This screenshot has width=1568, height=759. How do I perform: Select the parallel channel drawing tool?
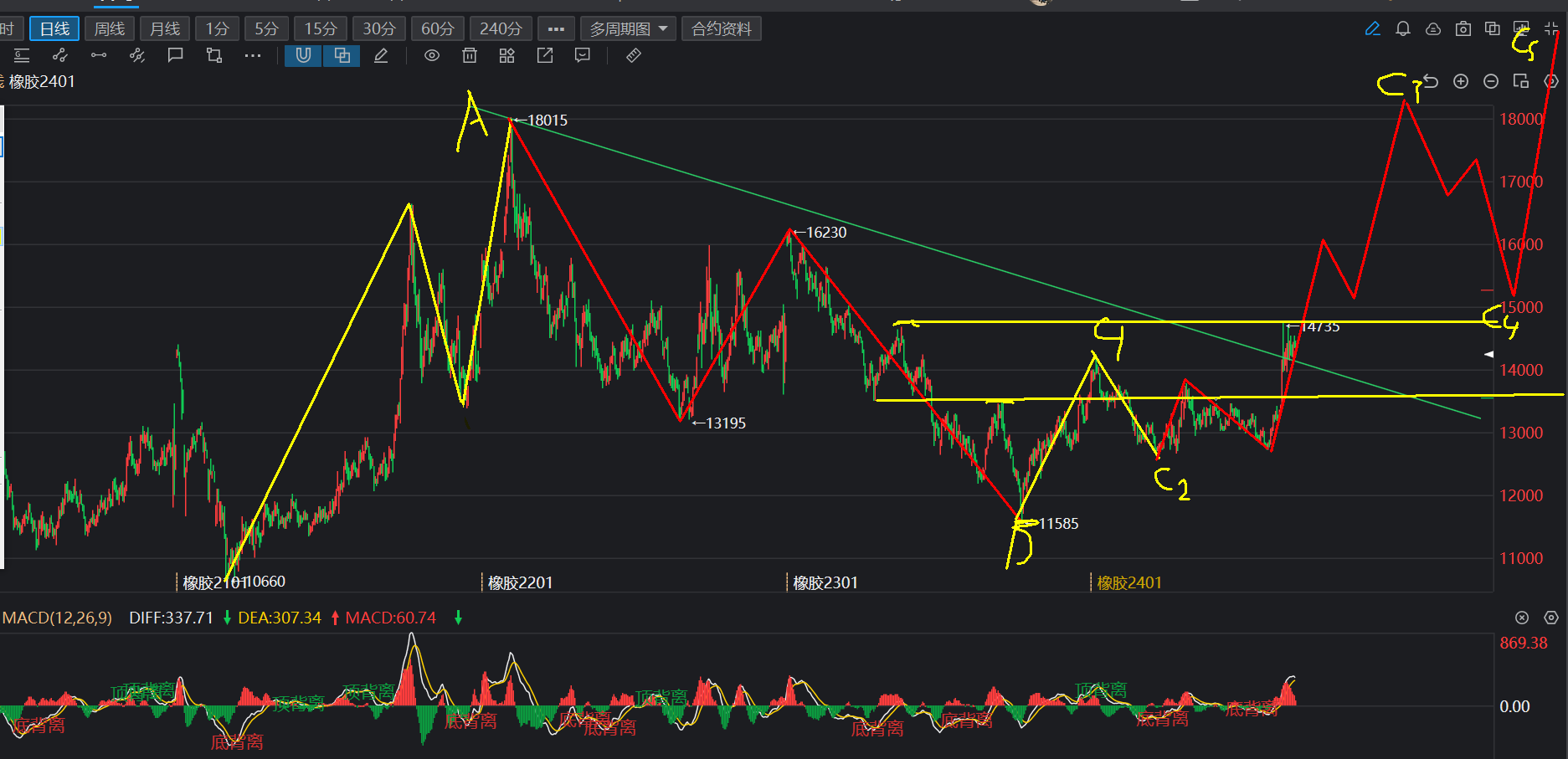click(x=137, y=56)
